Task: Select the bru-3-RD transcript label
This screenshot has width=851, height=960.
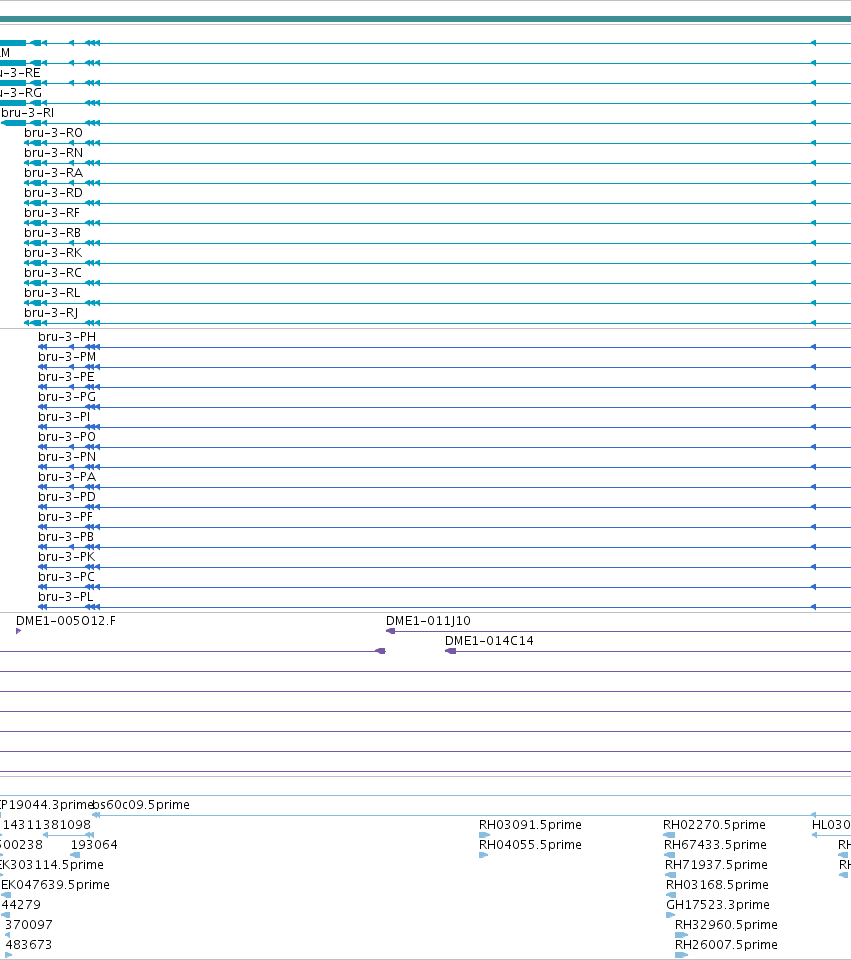Action: coord(53,193)
